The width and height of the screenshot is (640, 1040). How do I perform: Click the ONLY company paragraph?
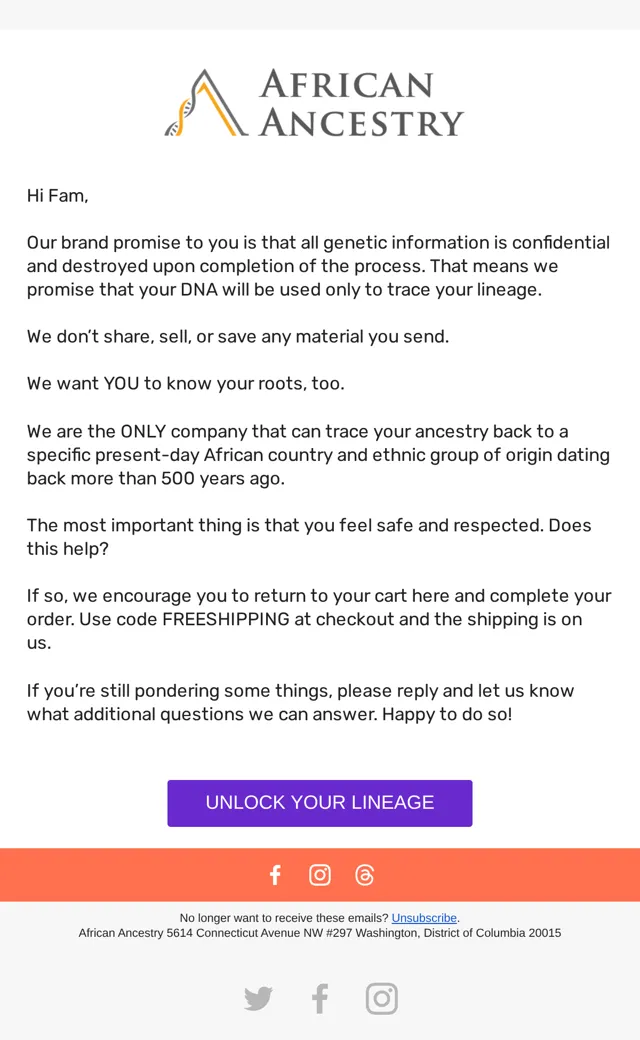click(x=318, y=455)
